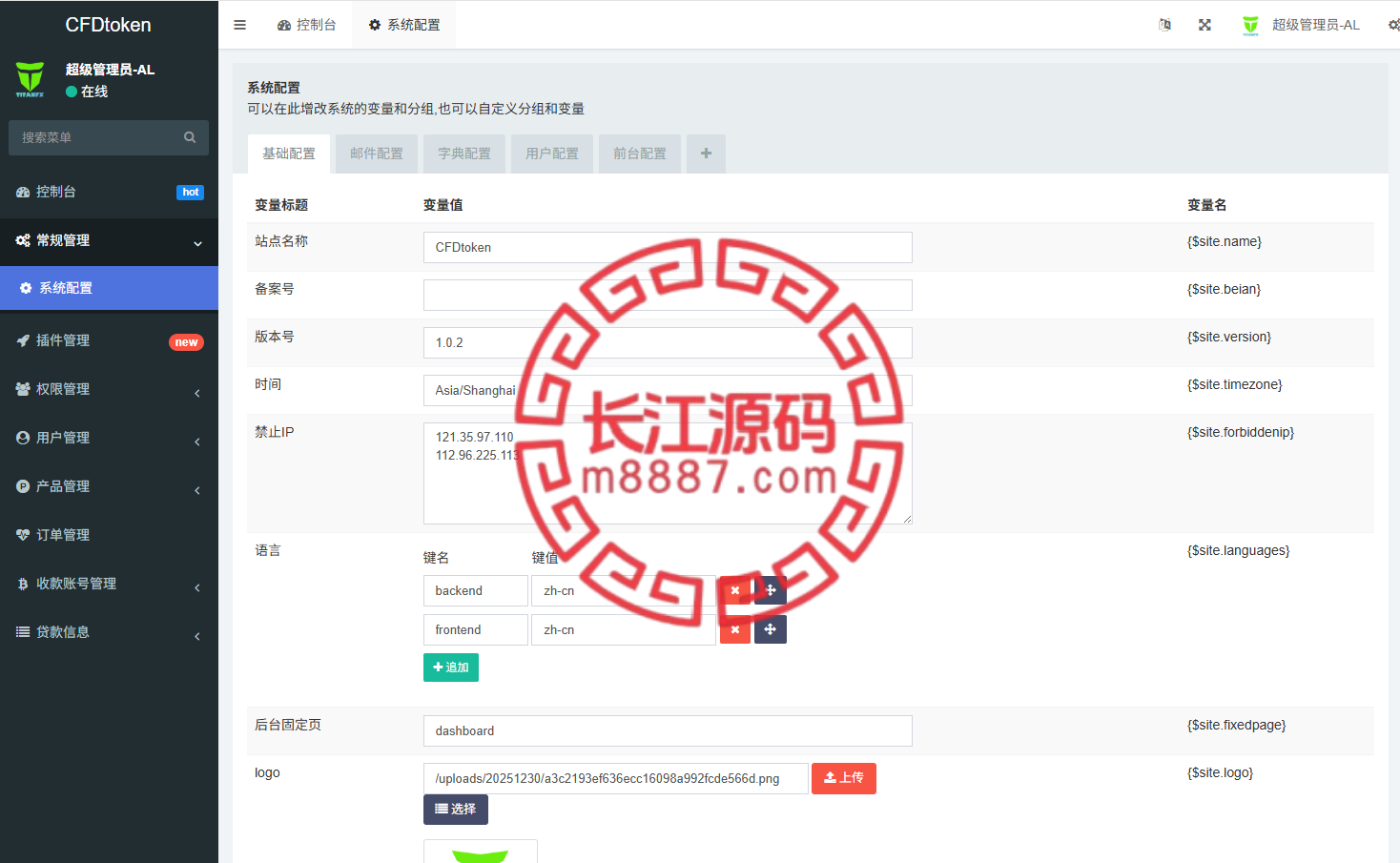Open 订单管理 in the sidebar
The width and height of the screenshot is (1400, 863).
[109, 535]
